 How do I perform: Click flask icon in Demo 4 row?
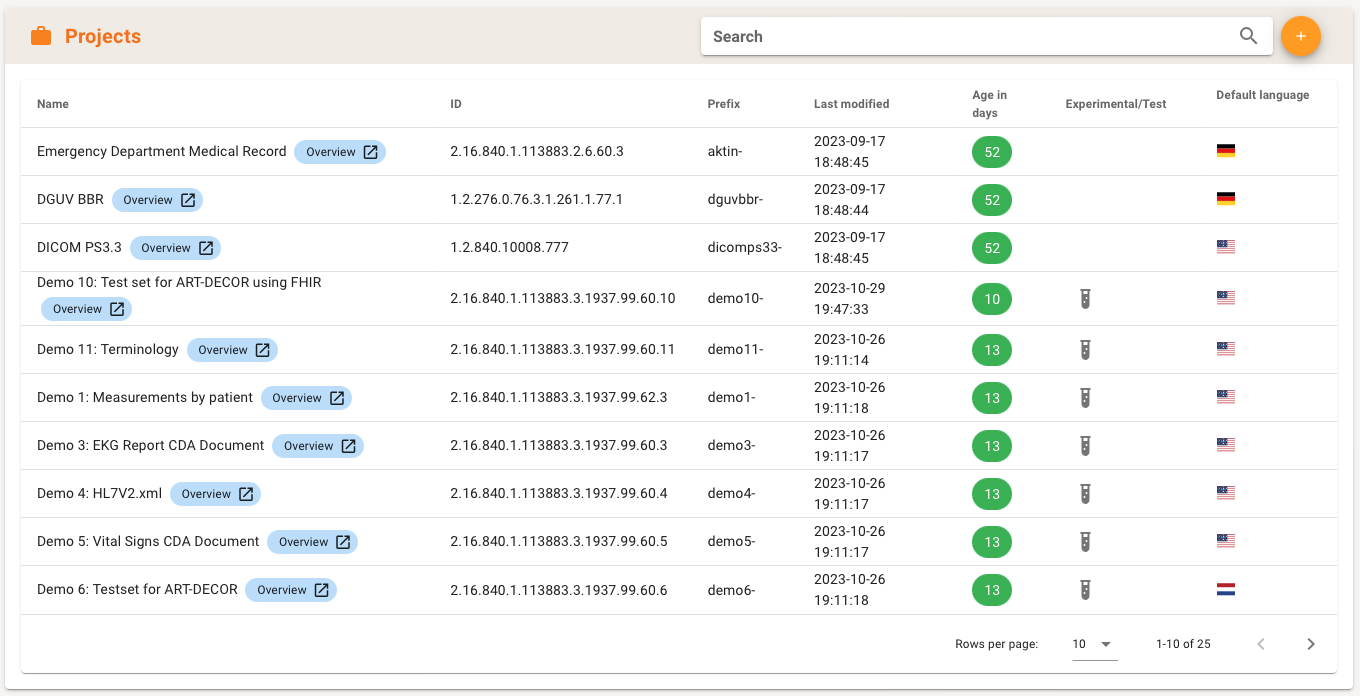tap(1084, 494)
